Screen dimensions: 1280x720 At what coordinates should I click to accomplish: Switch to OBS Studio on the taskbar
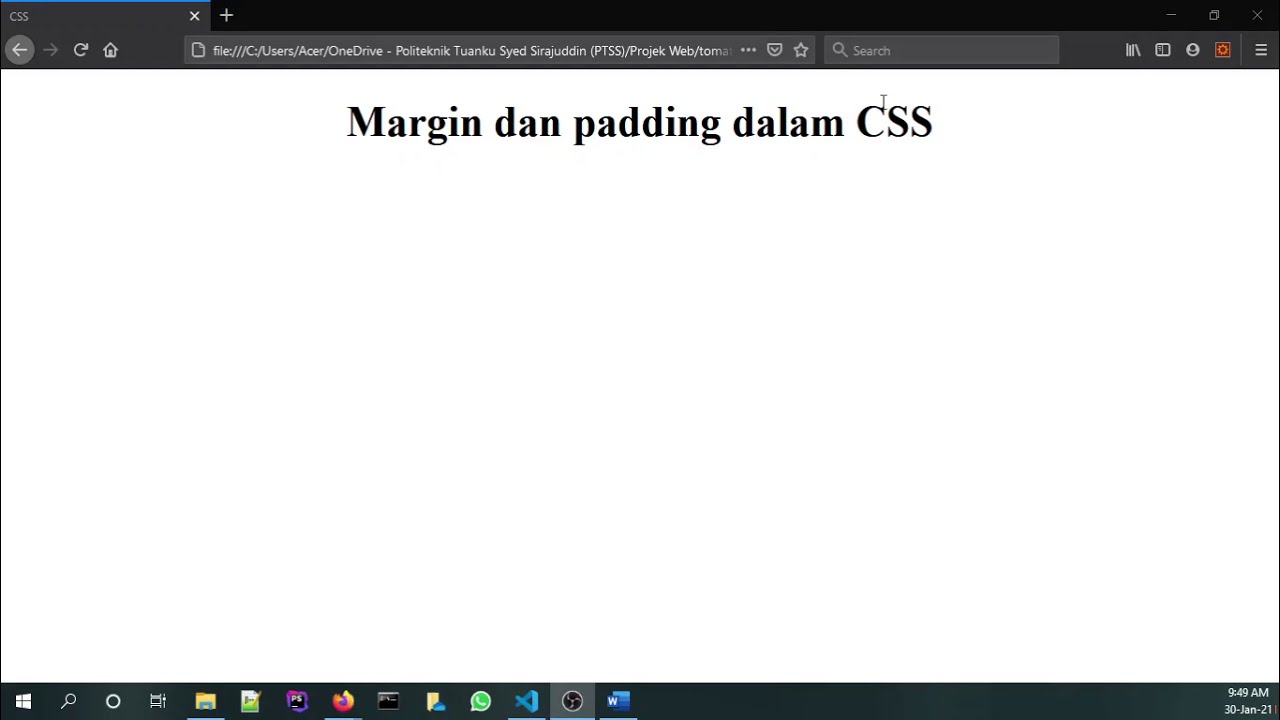pos(573,701)
